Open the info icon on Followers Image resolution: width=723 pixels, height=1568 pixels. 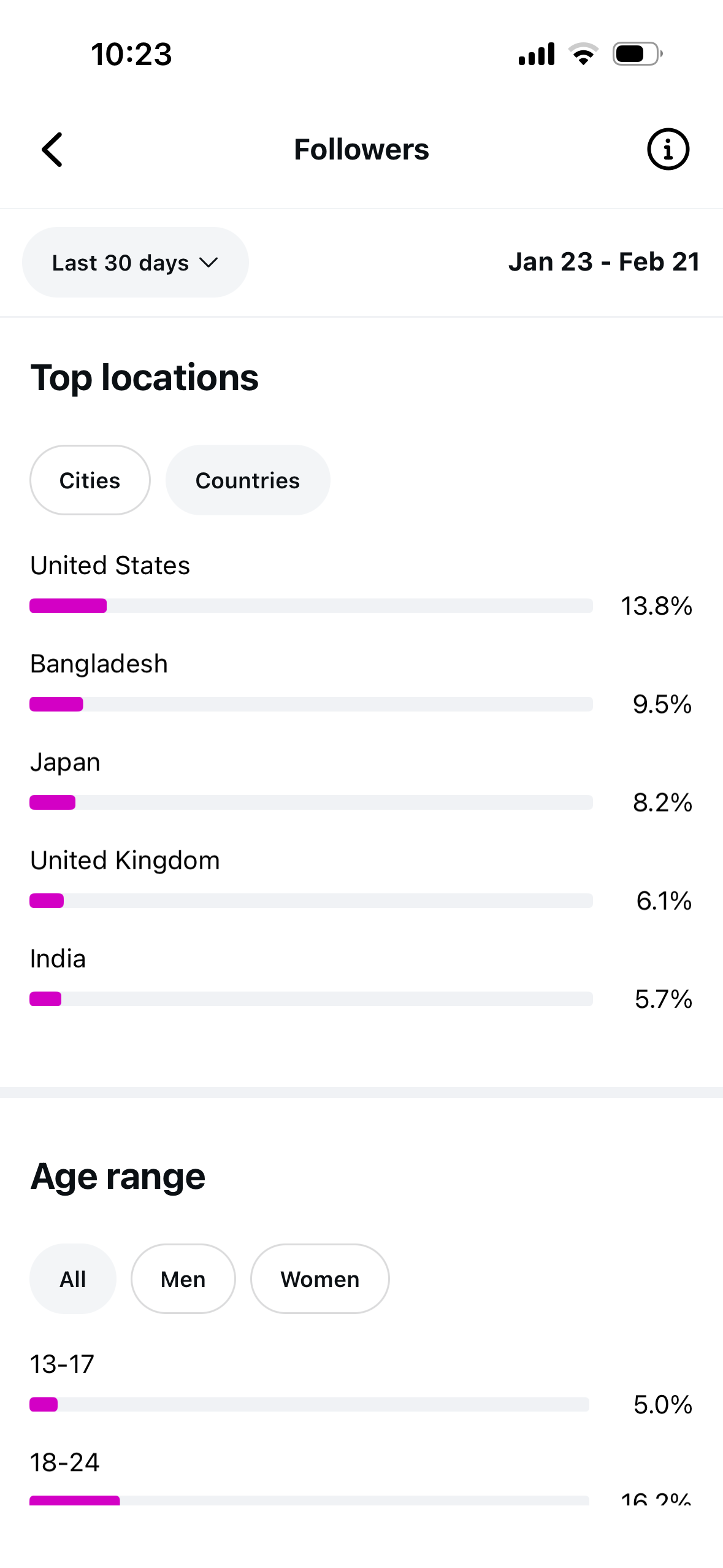668,149
